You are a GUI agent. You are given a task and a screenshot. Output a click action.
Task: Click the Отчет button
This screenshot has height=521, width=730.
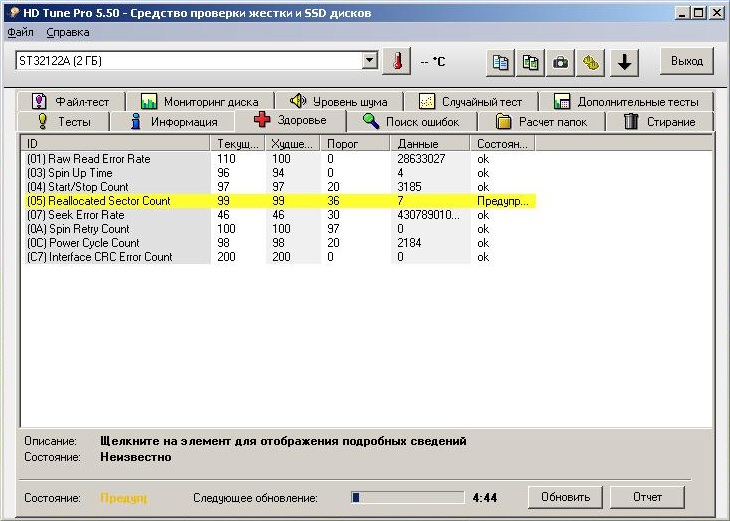(x=647, y=497)
